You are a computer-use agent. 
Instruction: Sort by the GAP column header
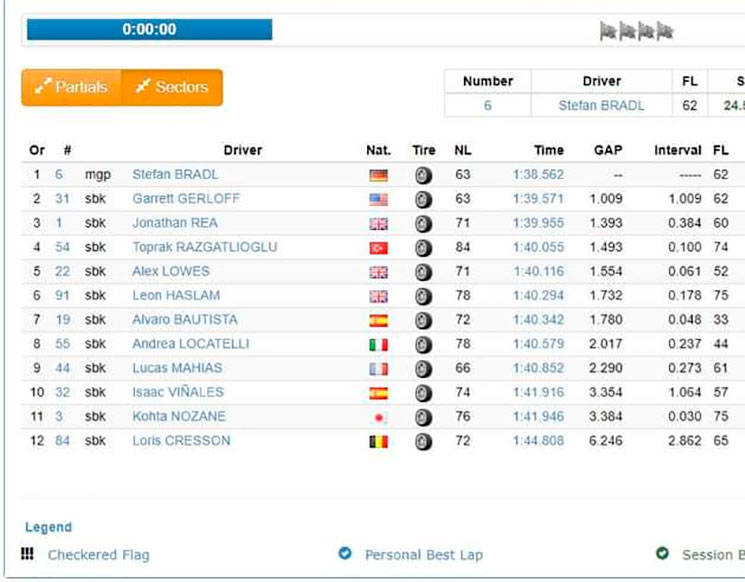[x=607, y=150]
